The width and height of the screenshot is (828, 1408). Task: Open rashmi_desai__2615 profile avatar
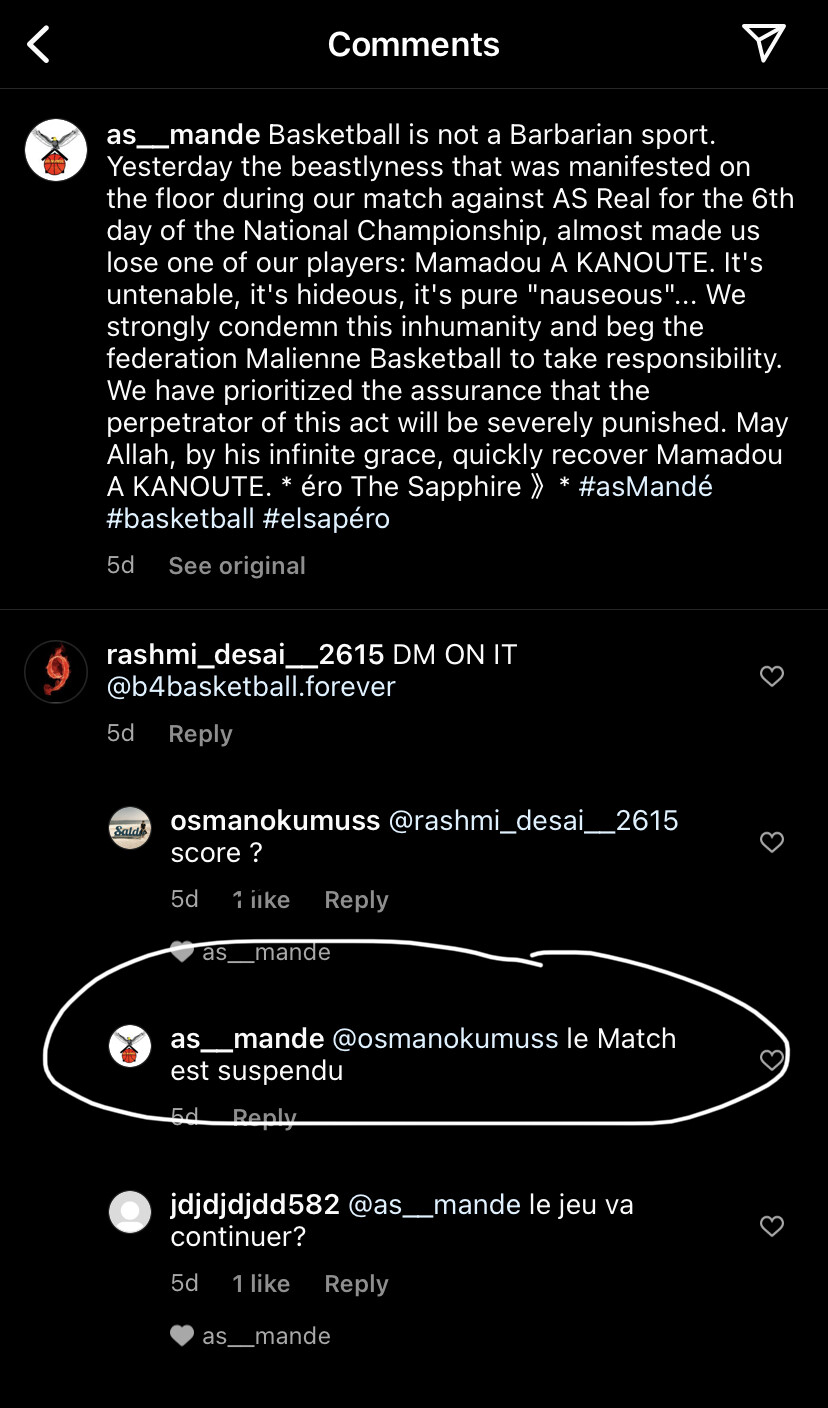coord(56,672)
